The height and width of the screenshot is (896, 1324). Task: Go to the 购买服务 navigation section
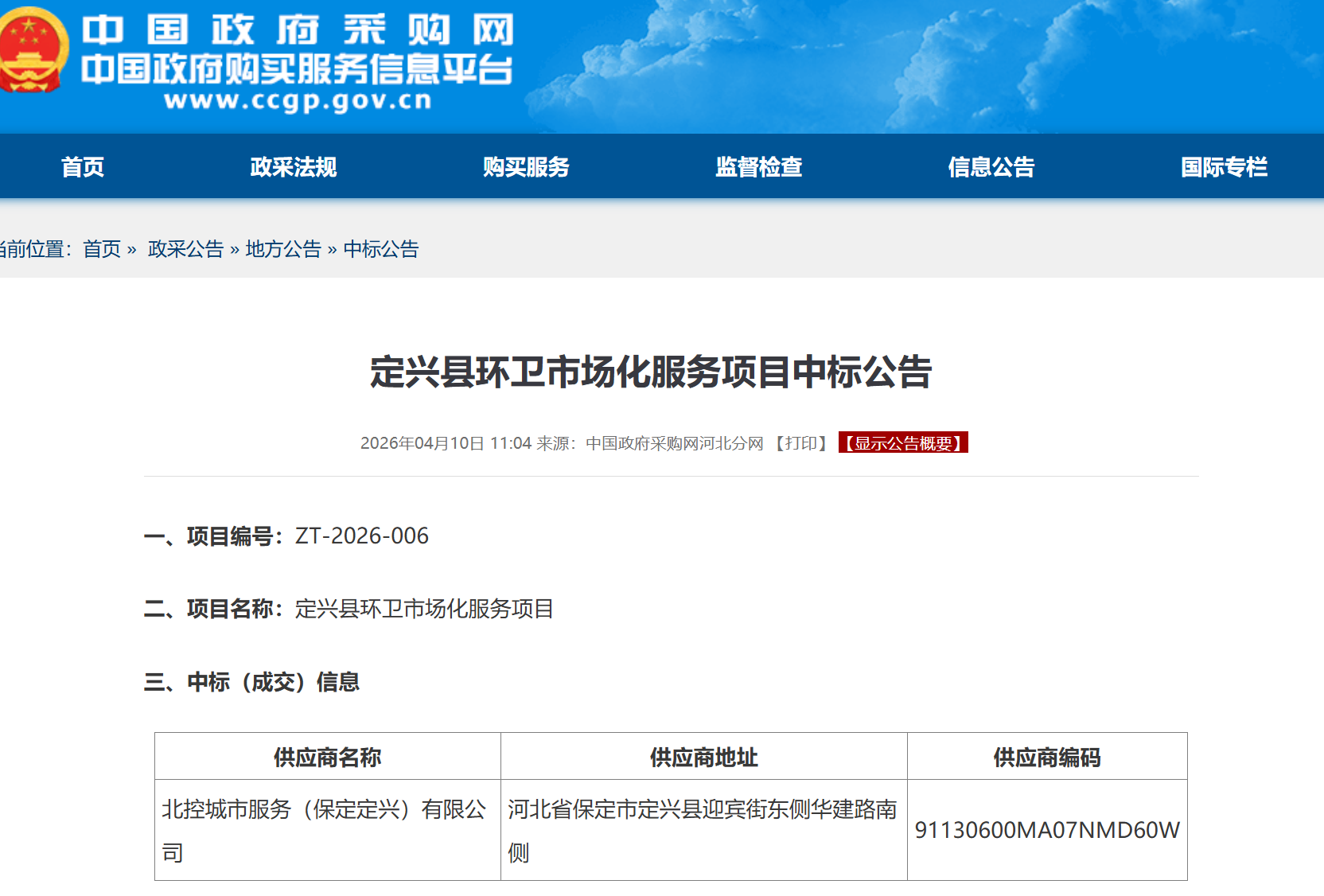click(526, 167)
